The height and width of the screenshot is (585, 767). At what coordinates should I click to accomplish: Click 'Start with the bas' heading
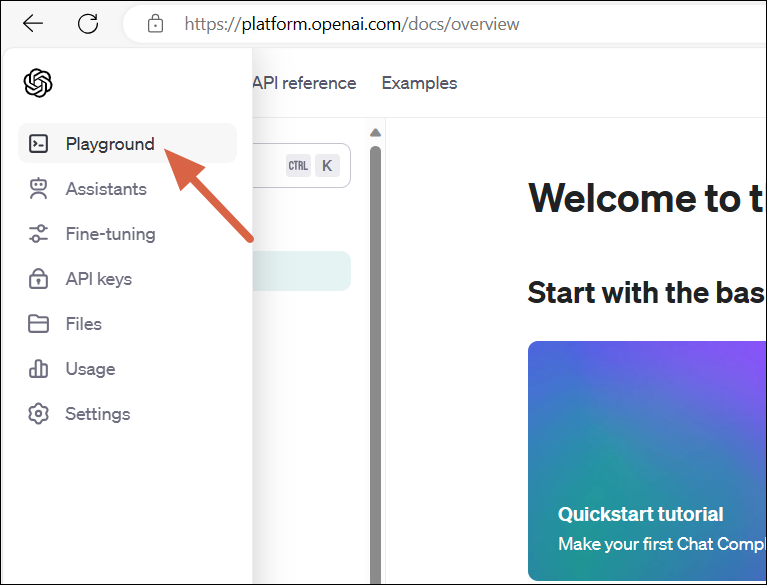pos(646,292)
